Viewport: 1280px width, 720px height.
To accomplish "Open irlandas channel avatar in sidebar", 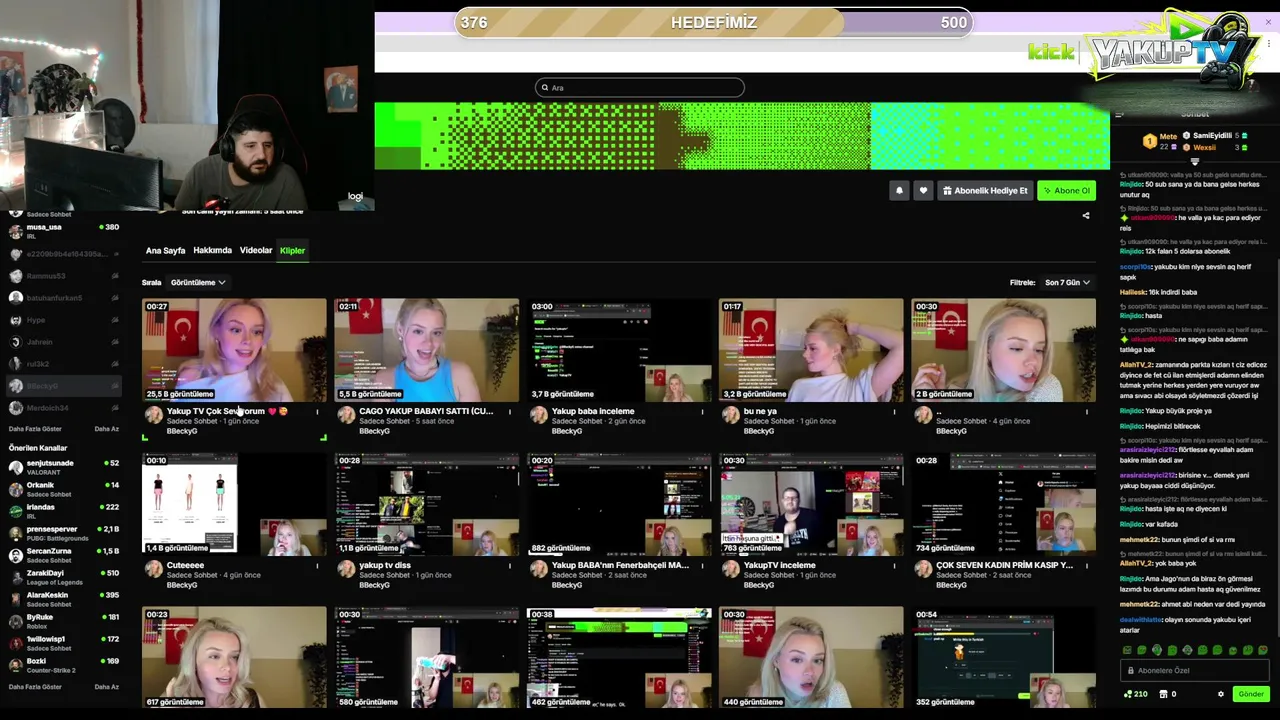I will (x=16, y=511).
